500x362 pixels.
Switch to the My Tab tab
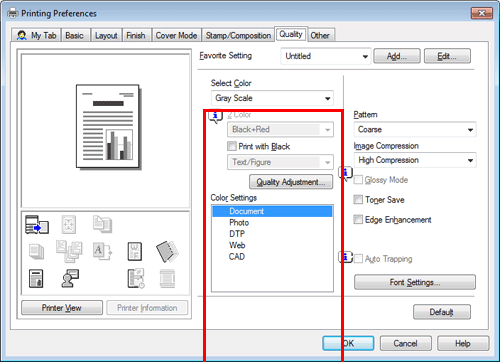(37, 35)
